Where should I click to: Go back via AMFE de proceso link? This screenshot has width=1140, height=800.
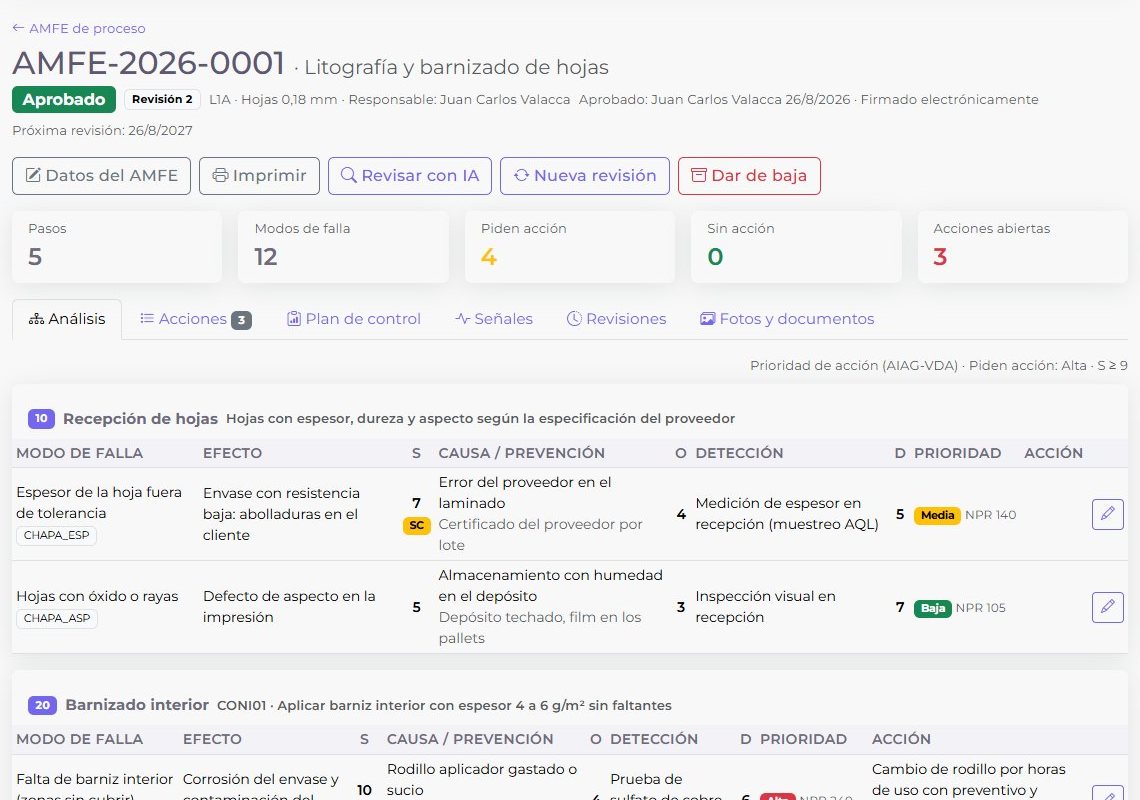click(79, 28)
